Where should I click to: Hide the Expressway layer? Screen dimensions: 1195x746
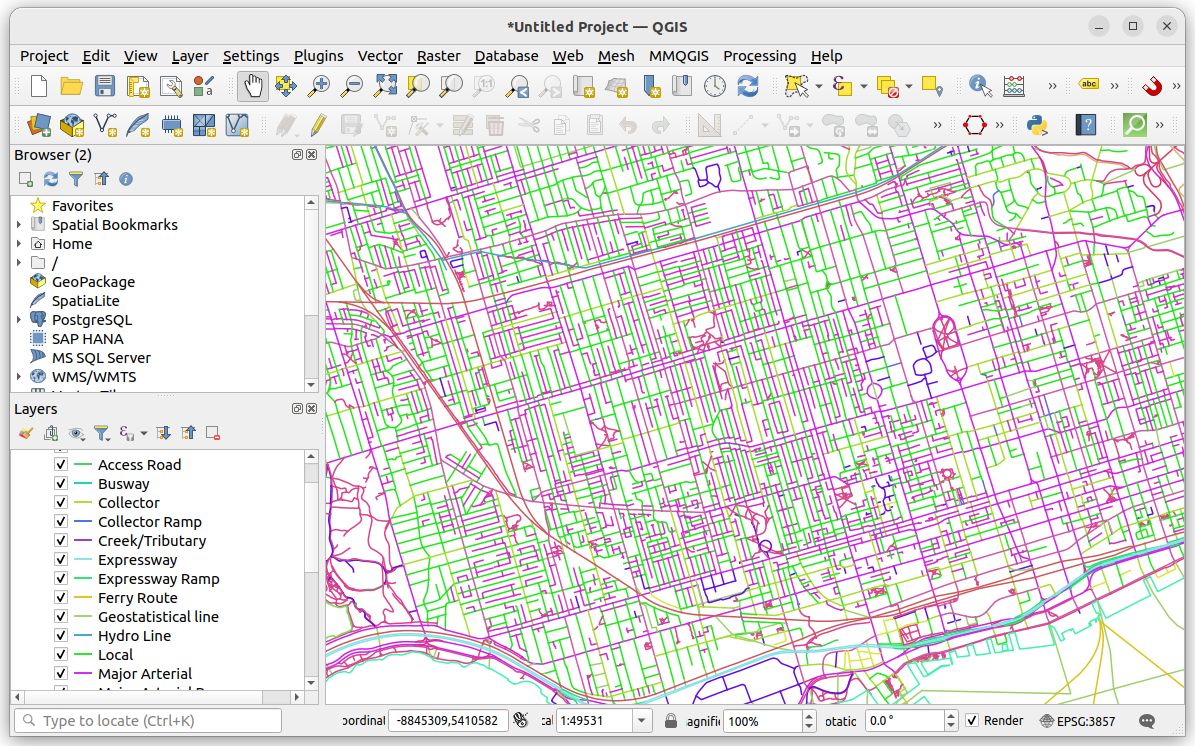(61, 559)
